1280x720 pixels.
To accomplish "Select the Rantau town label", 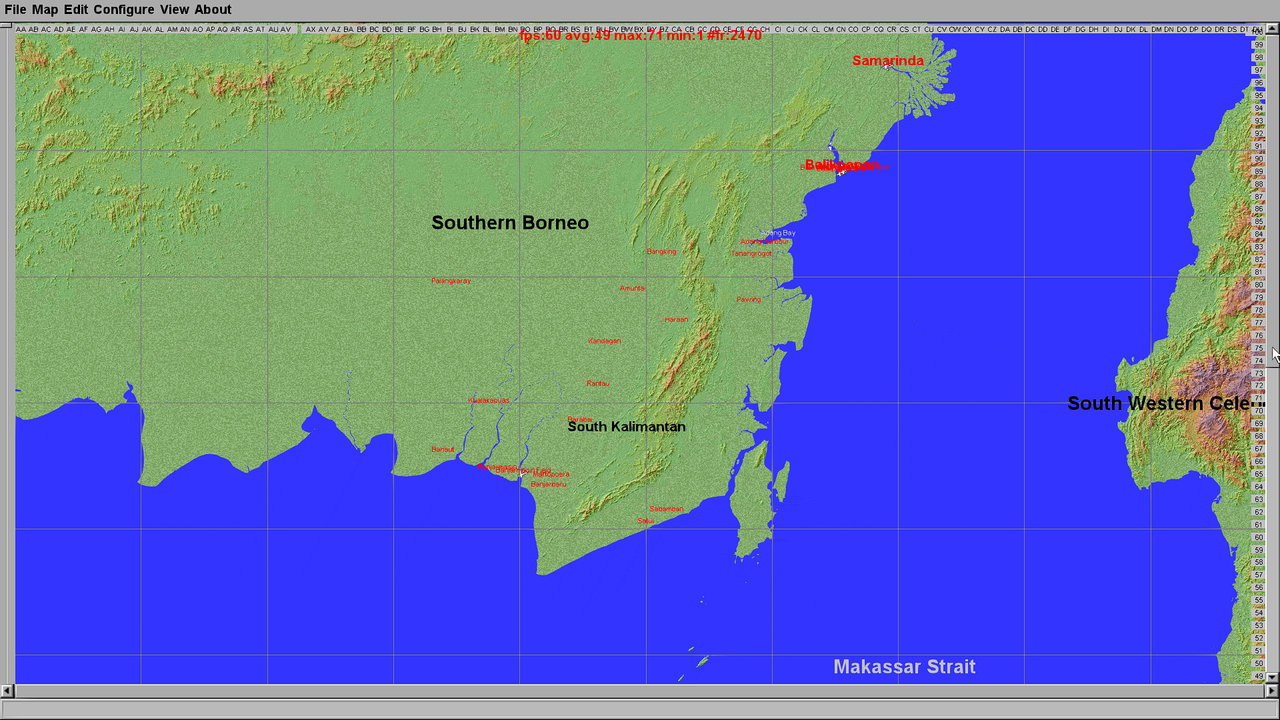I will (x=598, y=384).
